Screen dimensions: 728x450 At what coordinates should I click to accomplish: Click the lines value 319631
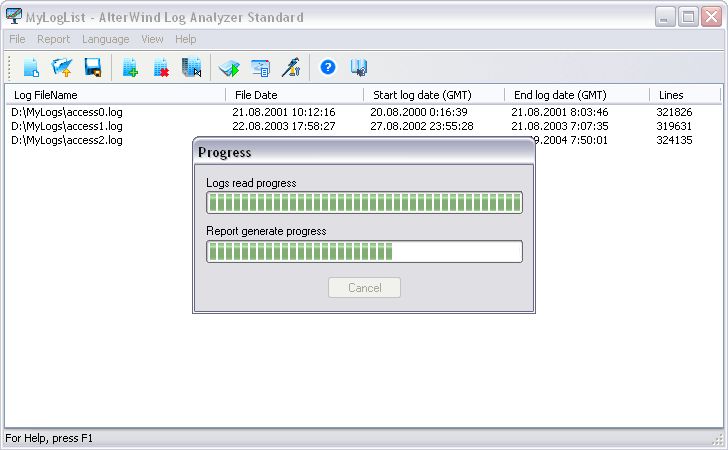pyautogui.click(x=674, y=126)
